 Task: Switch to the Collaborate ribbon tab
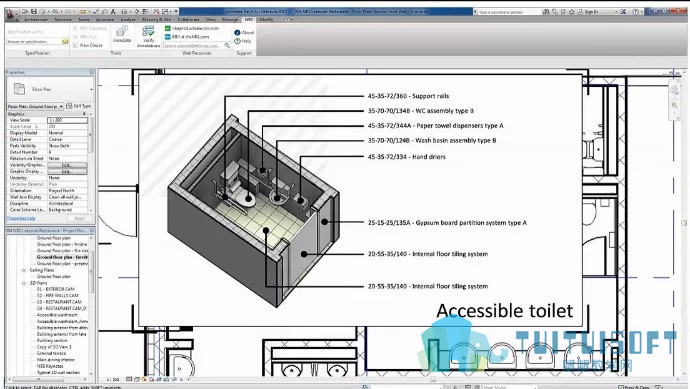pos(188,20)
